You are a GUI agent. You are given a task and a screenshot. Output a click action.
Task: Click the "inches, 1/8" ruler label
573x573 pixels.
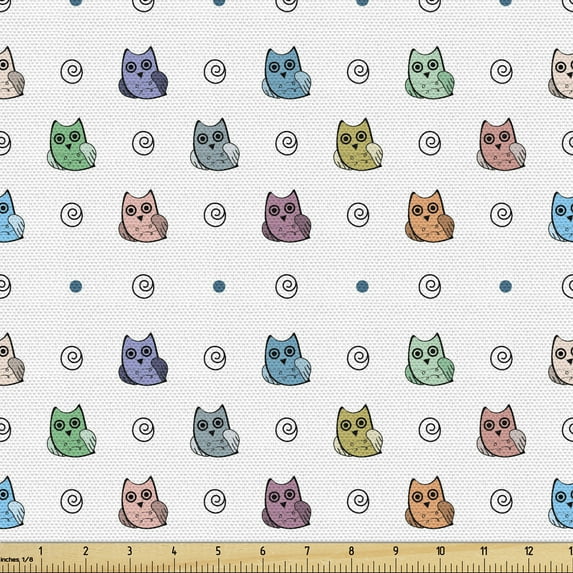[x=16, y=559]
